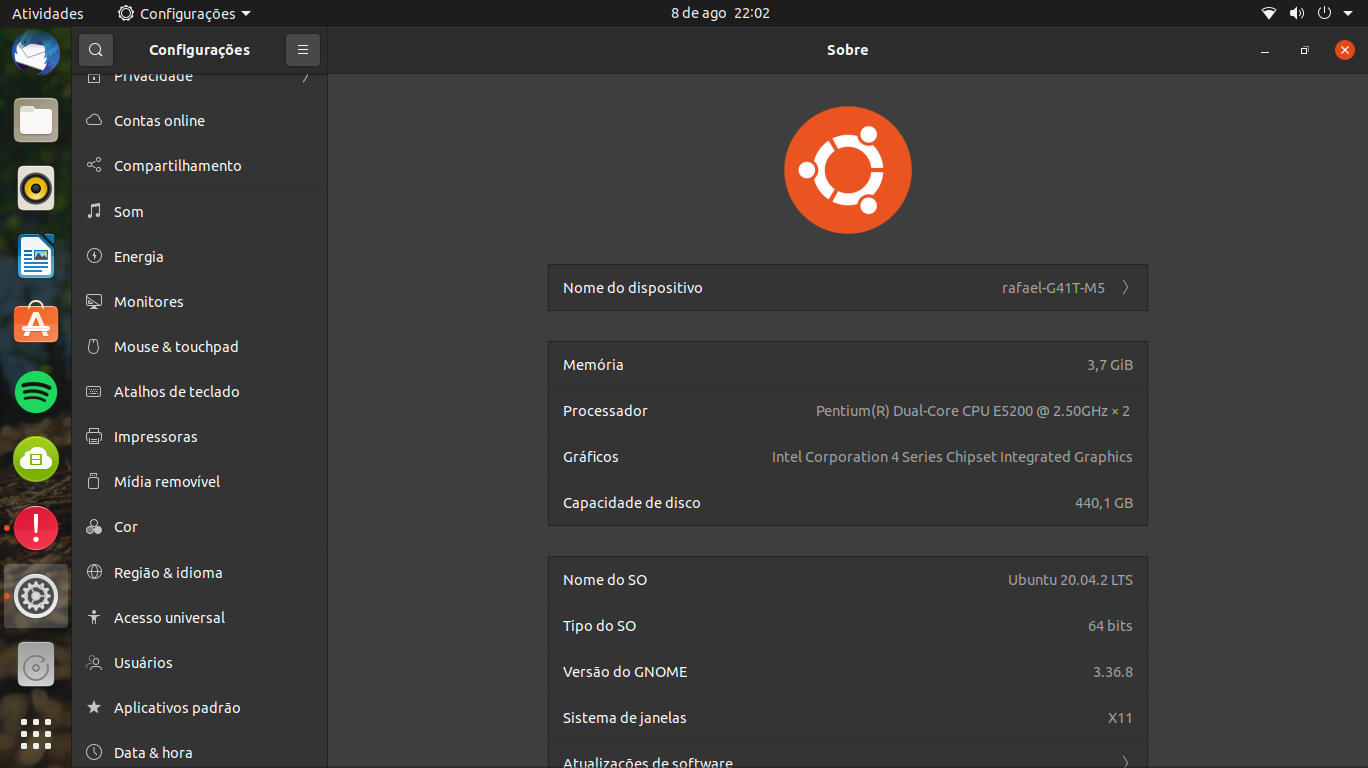Viewport: 1368px width, 768px height.
Task: Restore the Configurações window size
Action: point(1304,50)
